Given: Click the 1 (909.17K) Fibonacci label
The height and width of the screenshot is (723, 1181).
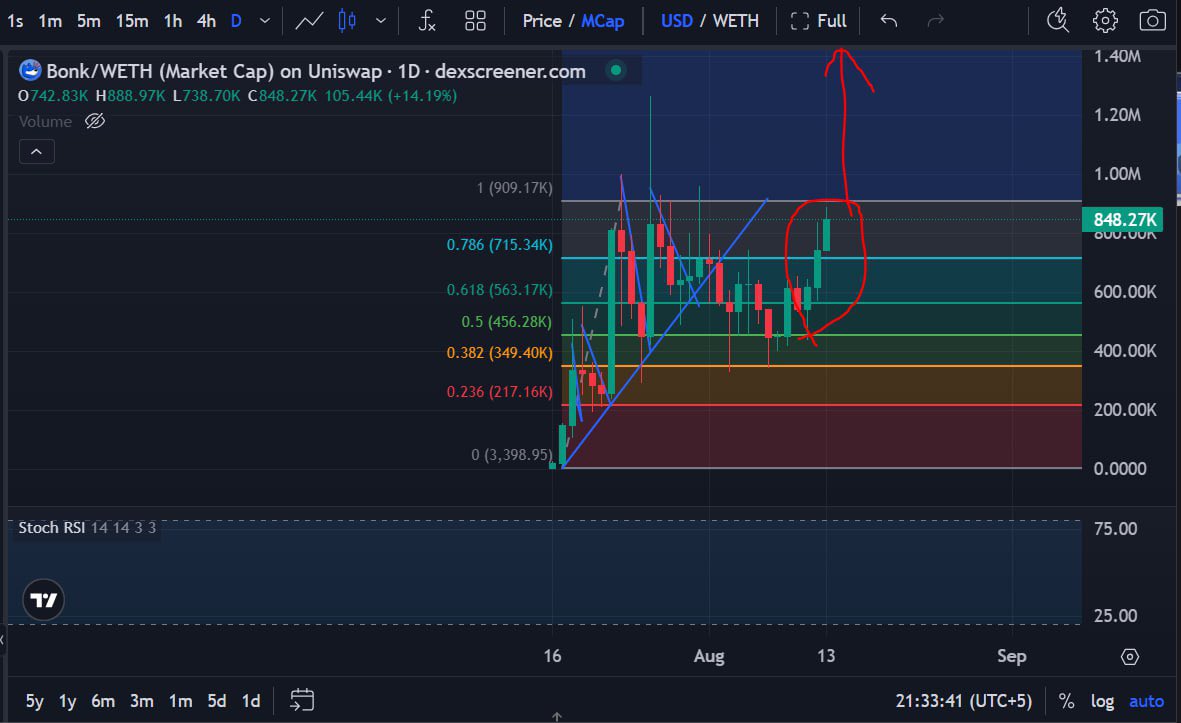Looking at the screenshot, I should (514, 188).
